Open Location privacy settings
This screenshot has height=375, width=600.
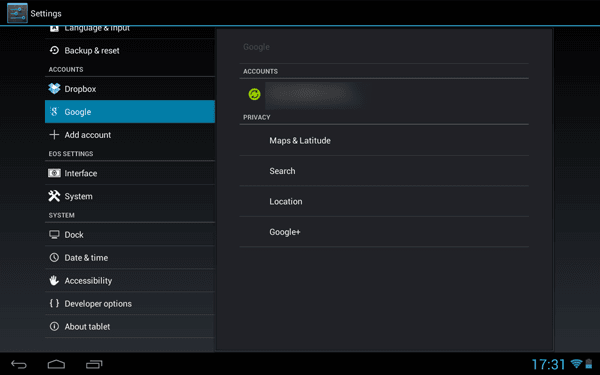pyautogui.click(x=384, y=201)
